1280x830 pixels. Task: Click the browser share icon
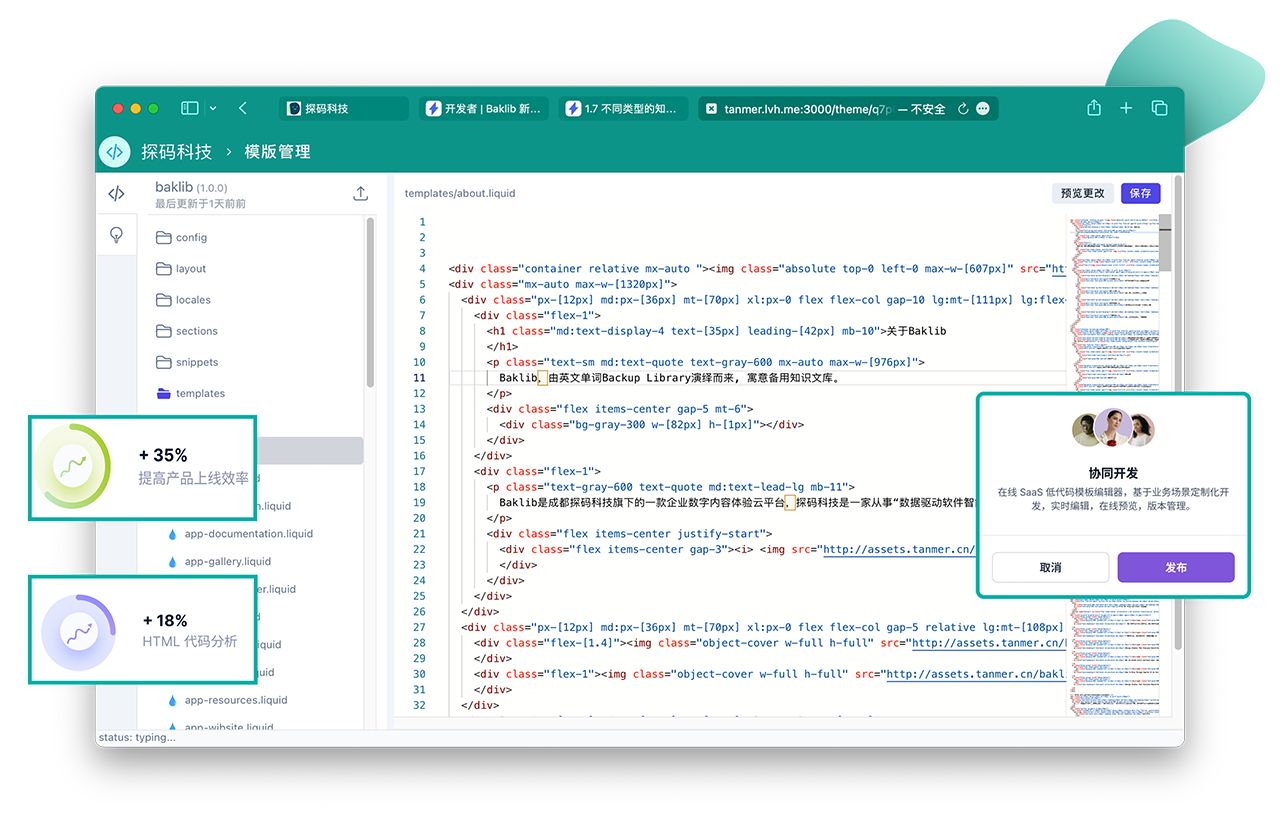click(1094, 107)
